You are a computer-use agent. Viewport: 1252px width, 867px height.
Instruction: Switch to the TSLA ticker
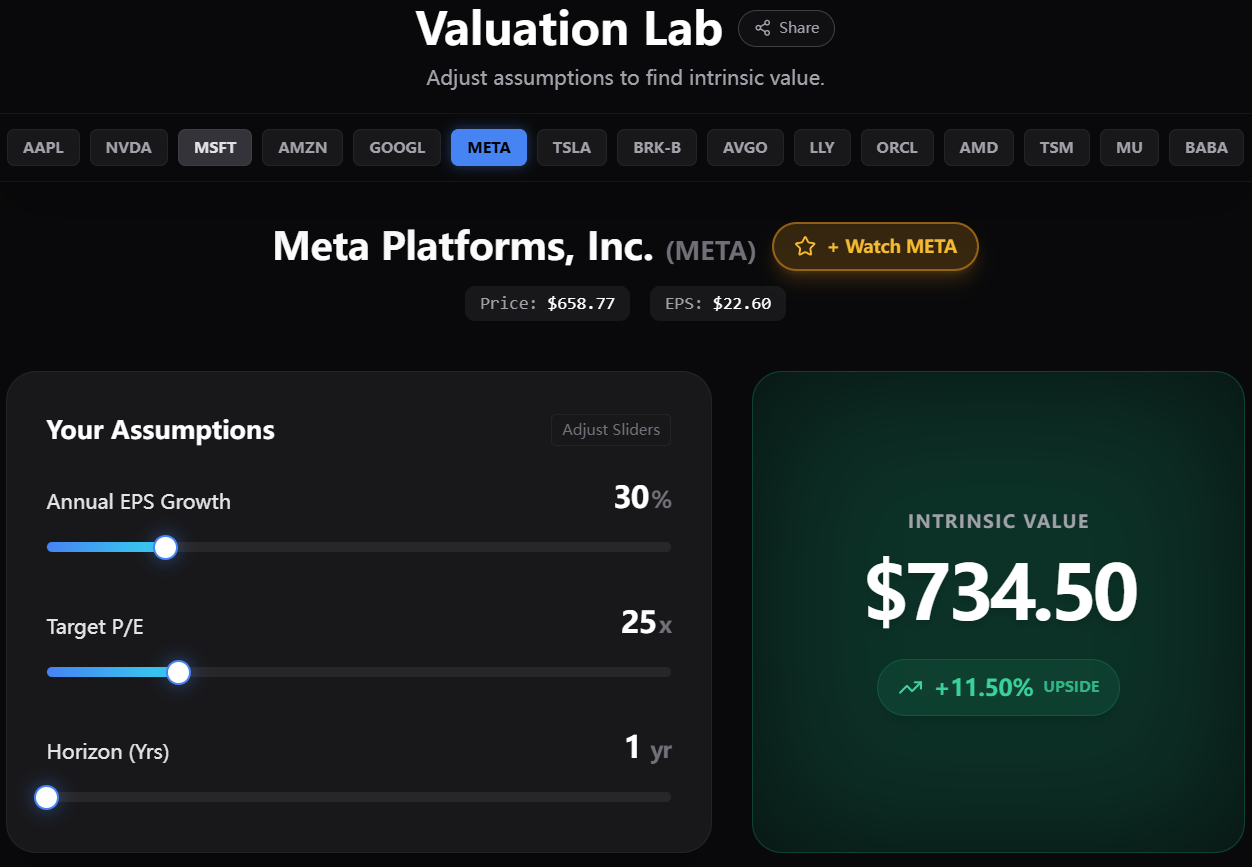(572, 148)
